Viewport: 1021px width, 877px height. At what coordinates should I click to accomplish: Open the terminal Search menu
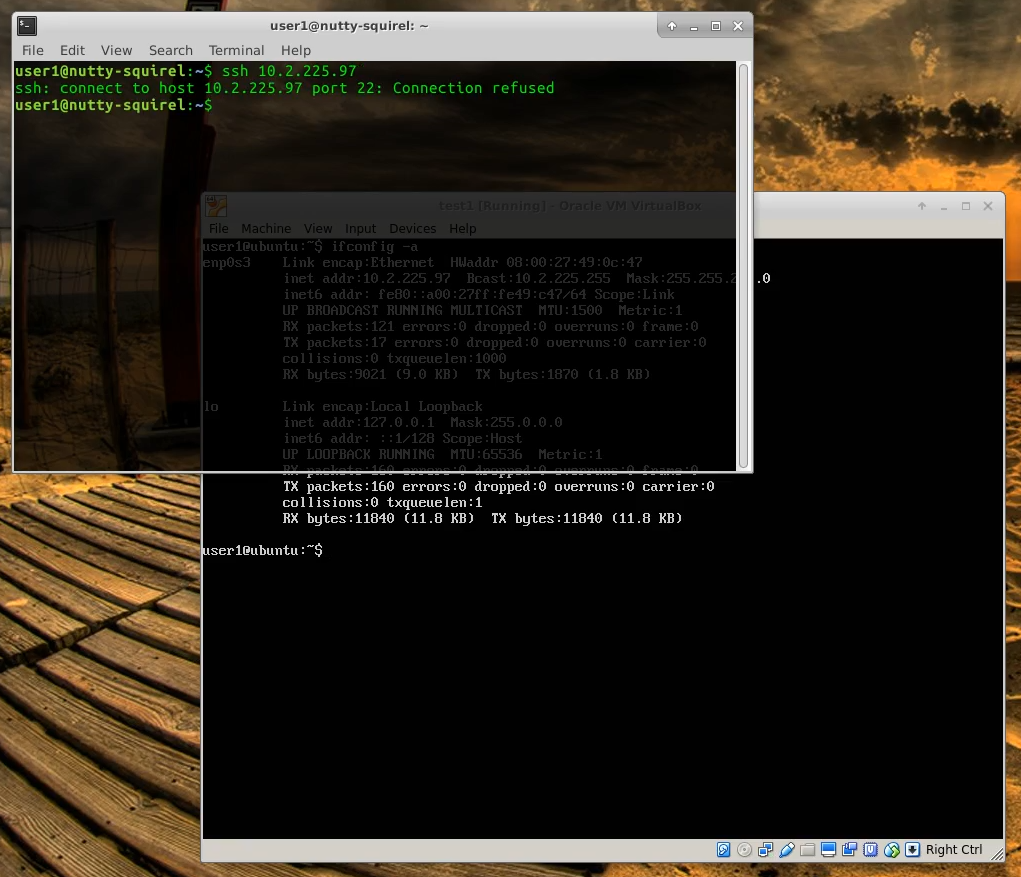coord(171,50)
